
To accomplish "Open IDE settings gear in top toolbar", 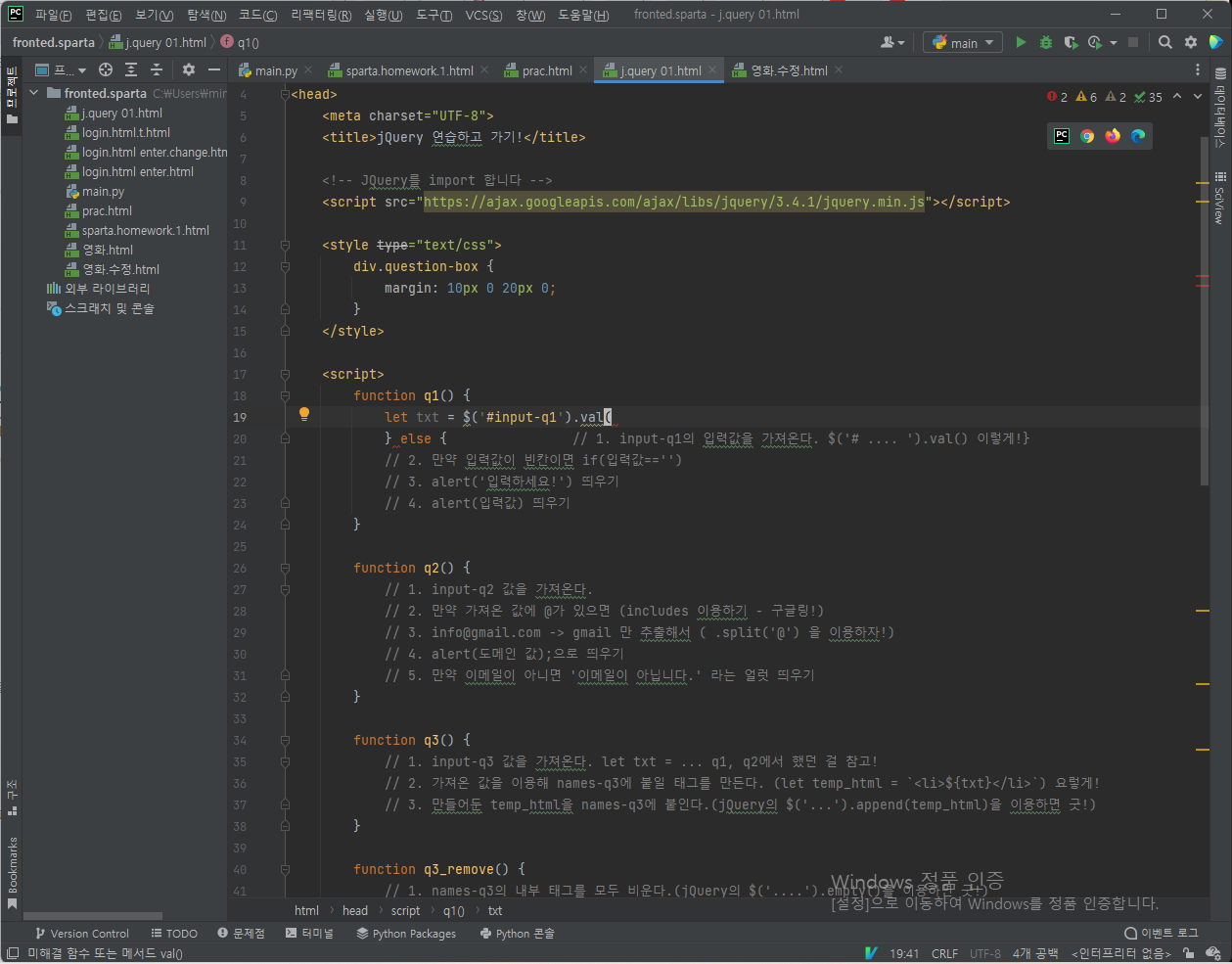I will (1191, 42).
